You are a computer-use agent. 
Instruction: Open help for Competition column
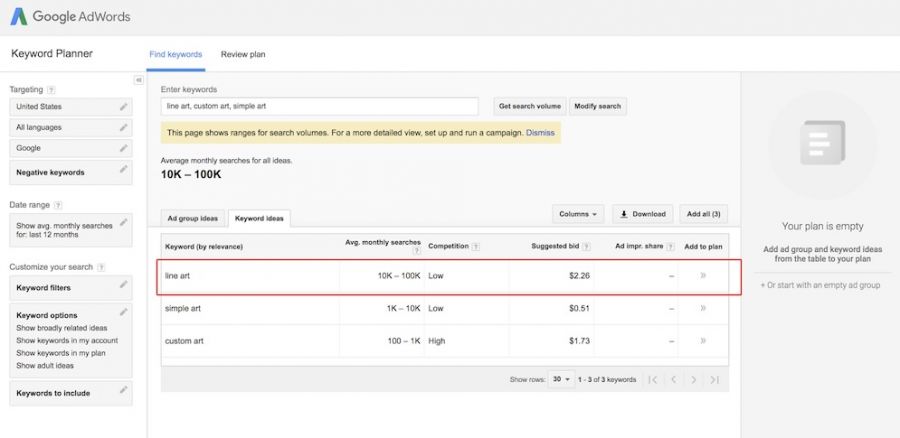coord(476,247)
